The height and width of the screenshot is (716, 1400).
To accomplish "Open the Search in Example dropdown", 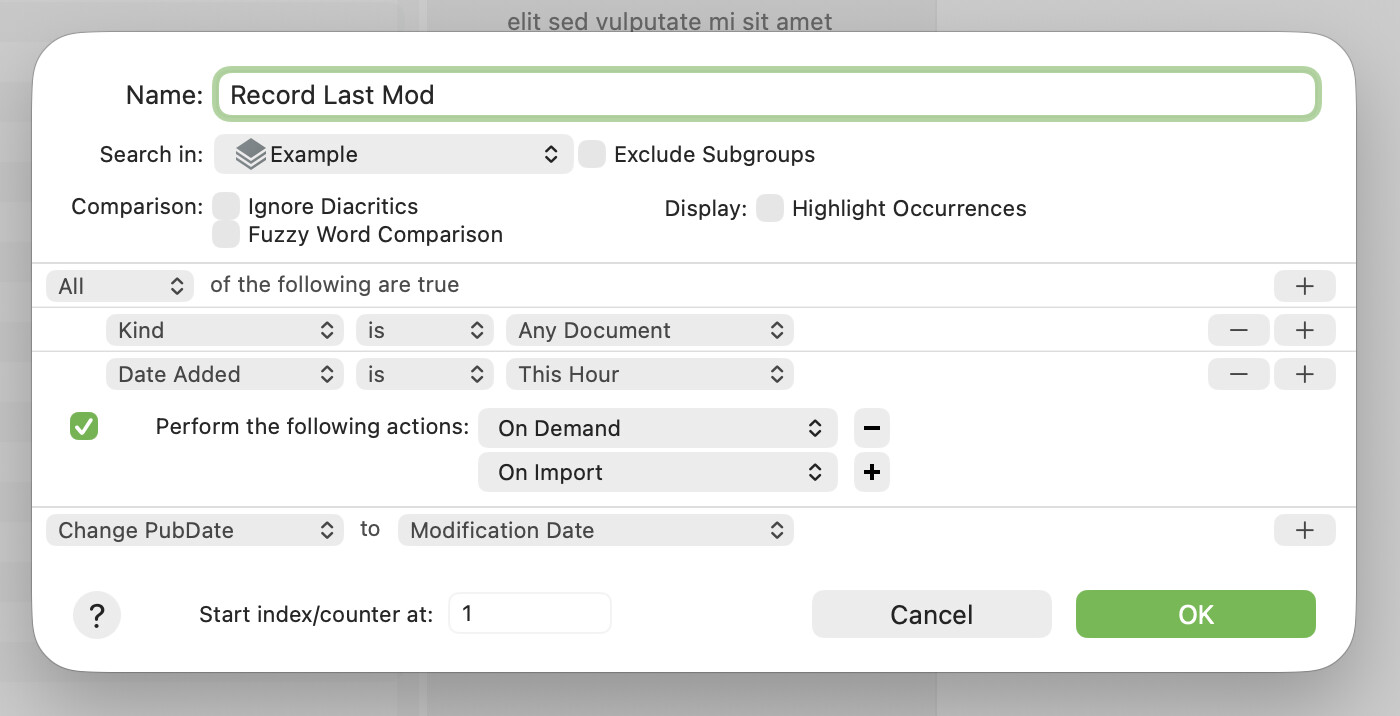I will [394, 154].
